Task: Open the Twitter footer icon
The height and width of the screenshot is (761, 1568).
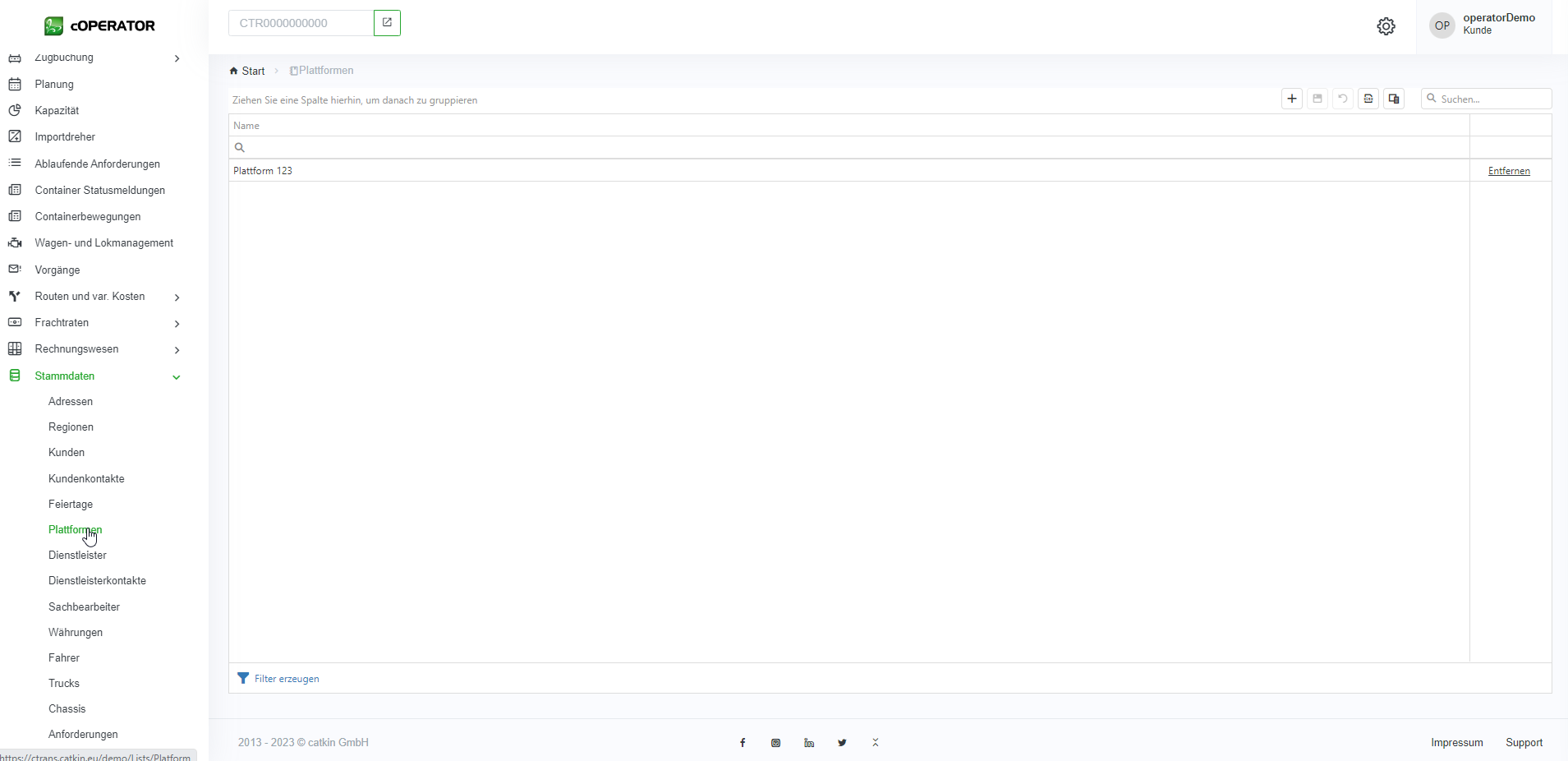Action: [842, 743]
